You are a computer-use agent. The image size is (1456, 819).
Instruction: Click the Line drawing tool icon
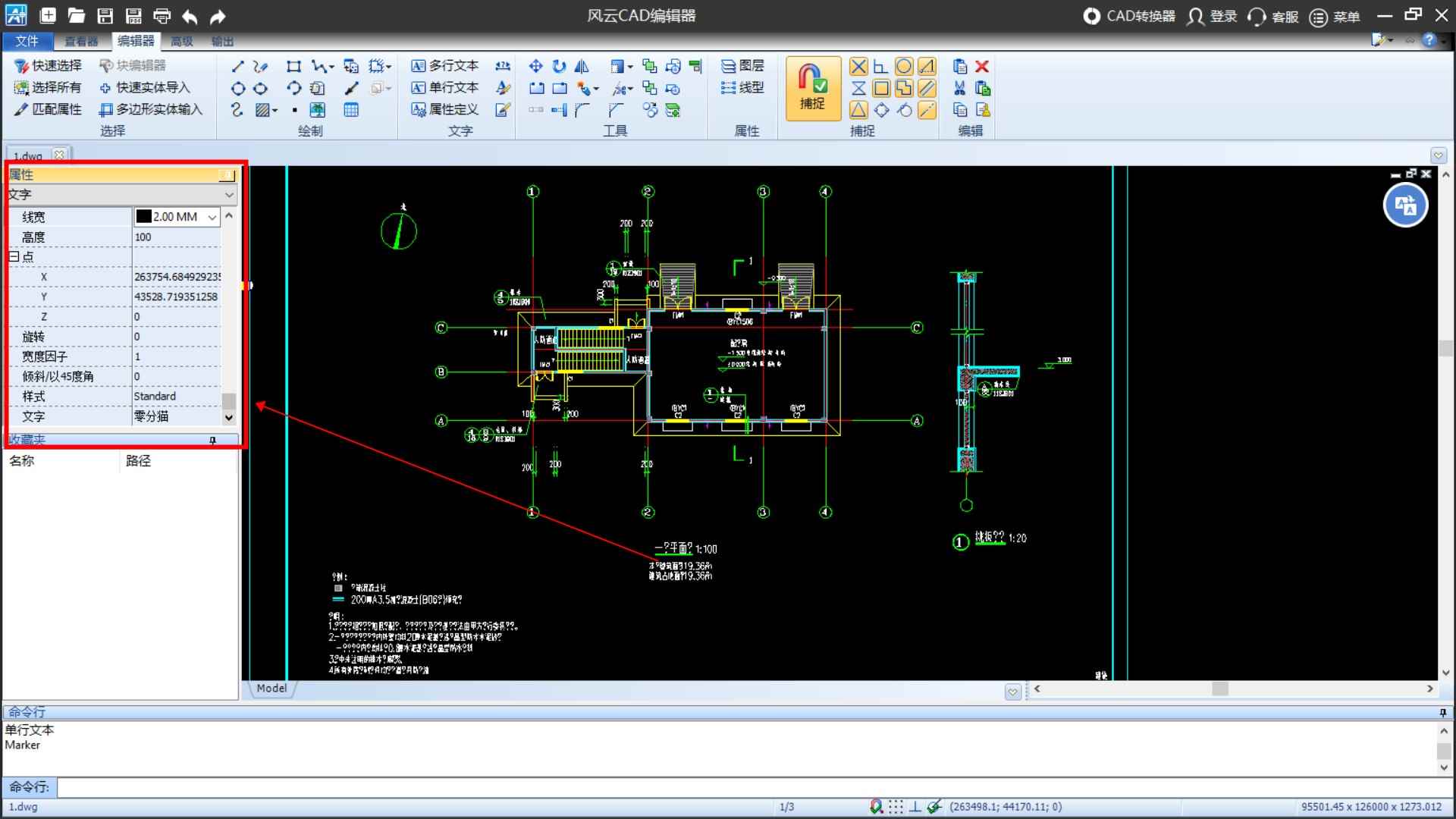237,66
